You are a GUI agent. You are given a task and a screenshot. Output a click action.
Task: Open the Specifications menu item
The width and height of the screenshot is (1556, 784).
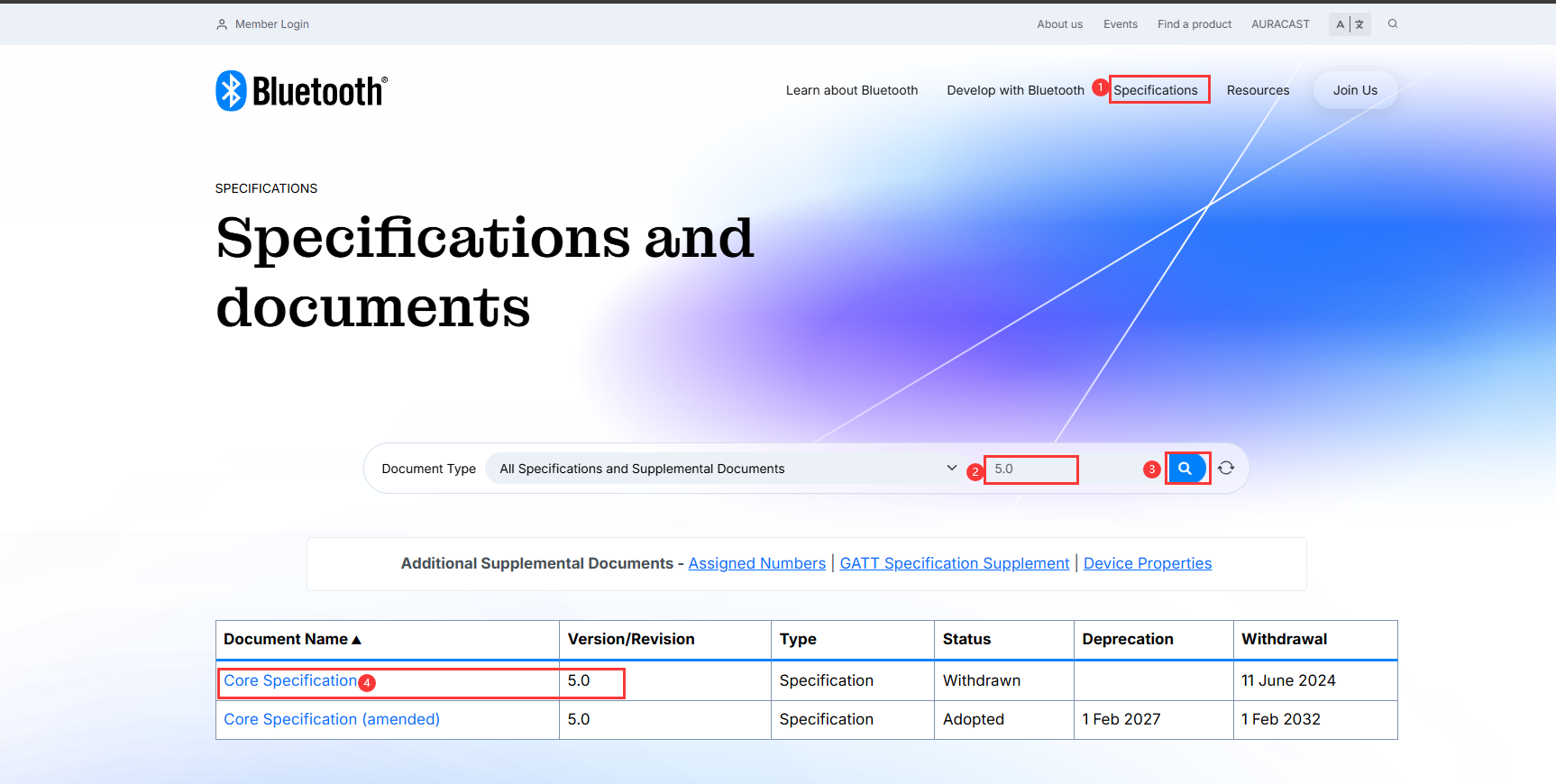(1156, 90)
